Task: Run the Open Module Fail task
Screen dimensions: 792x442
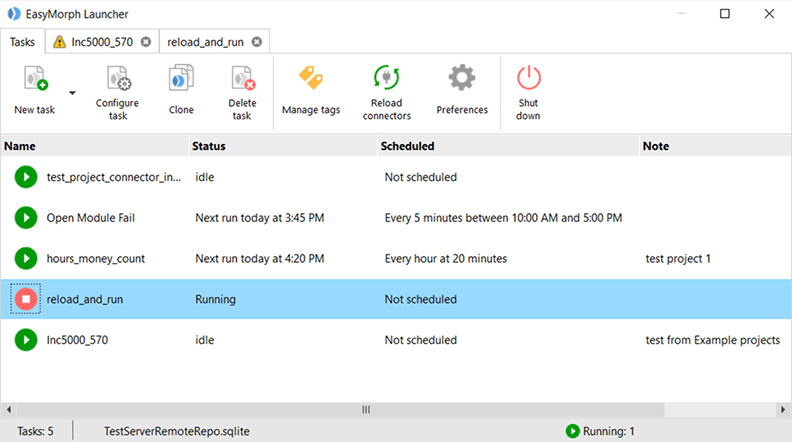Action: (x=26, y=218)
